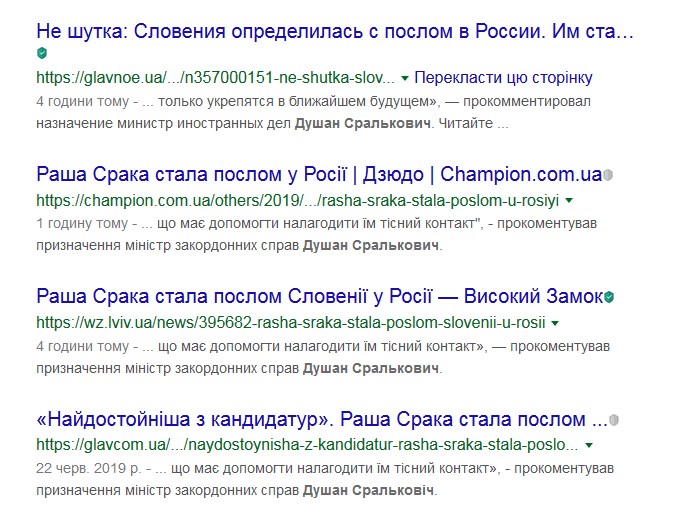
Task: Click the green wz.lviv.ua URL
Action: (x=289, y=323)
